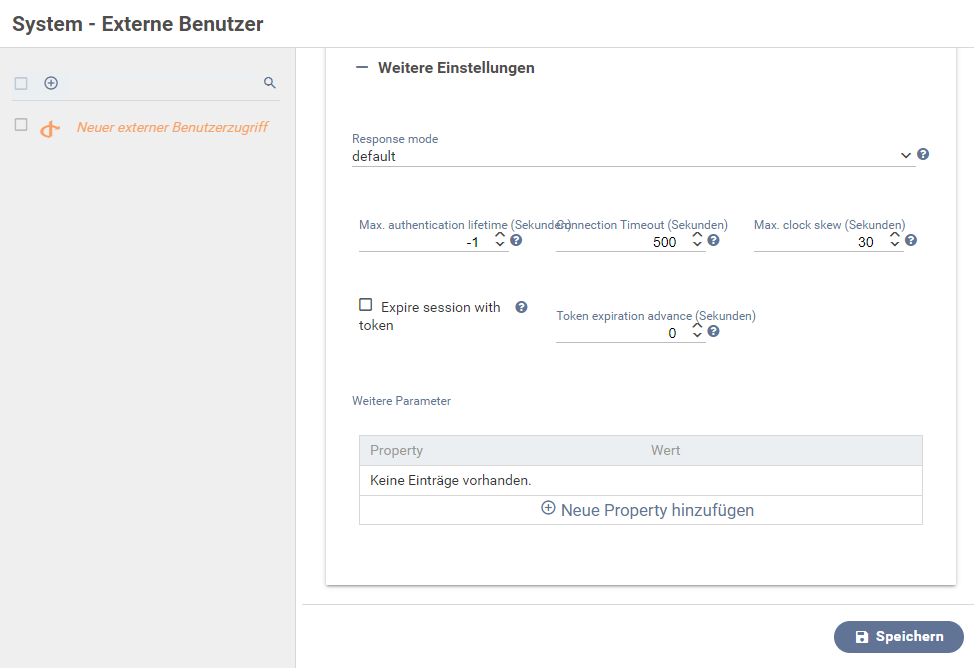Open help for Max. authentication lifetime
This screenshot has width=974, height=668.
(516, 241)
